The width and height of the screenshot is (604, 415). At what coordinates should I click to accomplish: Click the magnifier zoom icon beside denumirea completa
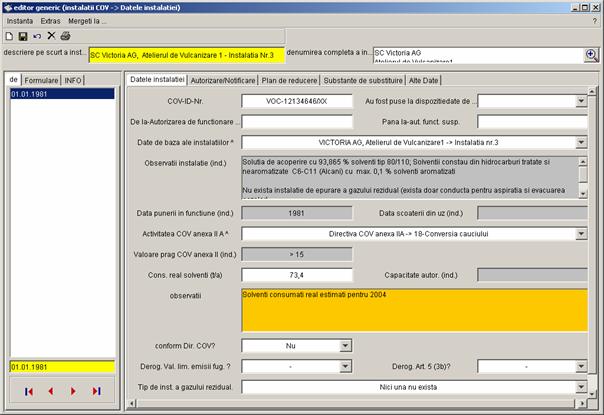pos(591,56)
